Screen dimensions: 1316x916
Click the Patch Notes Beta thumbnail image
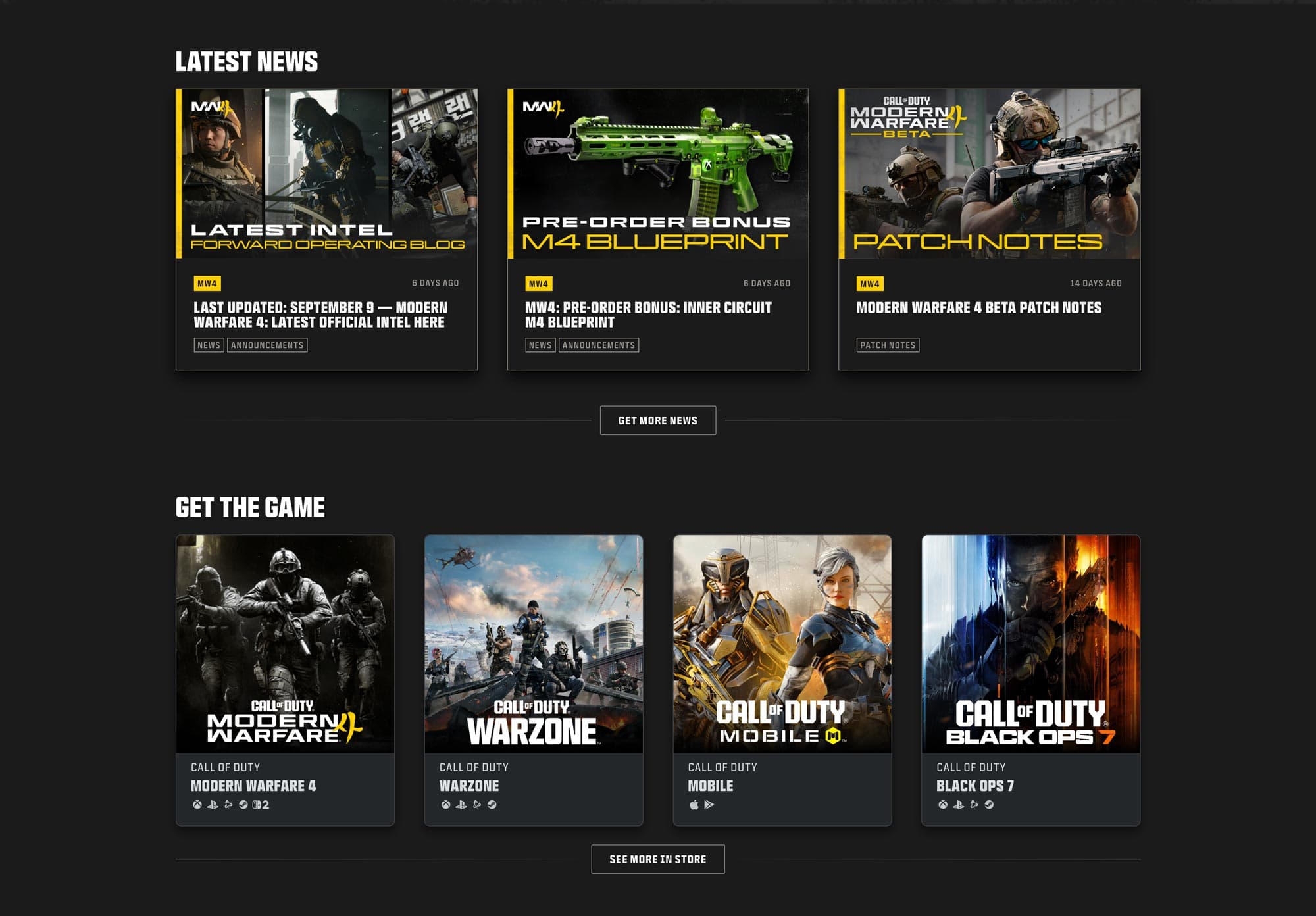[x=990, y=174]
